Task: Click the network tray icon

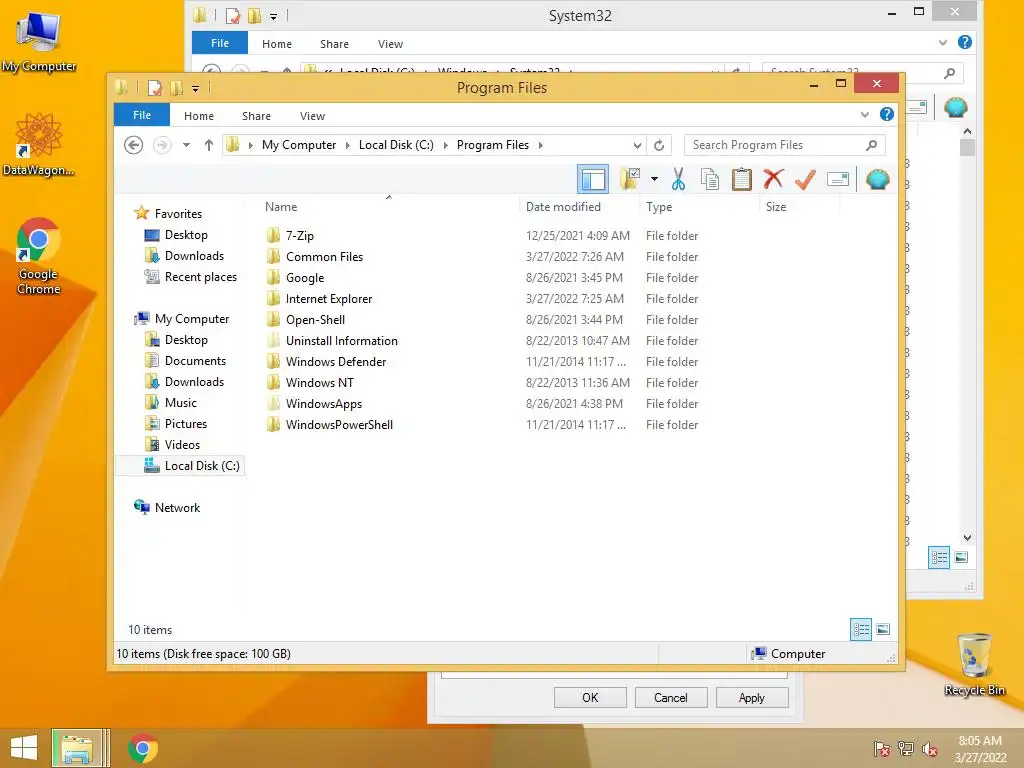Action: click(x=906, y=749)
